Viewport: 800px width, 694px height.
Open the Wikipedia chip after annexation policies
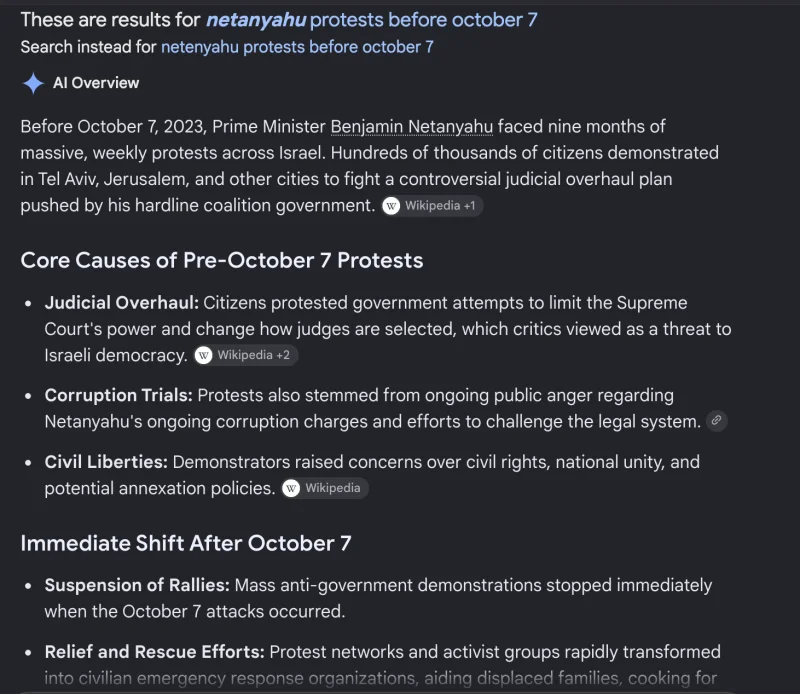(x=324, y=488)
